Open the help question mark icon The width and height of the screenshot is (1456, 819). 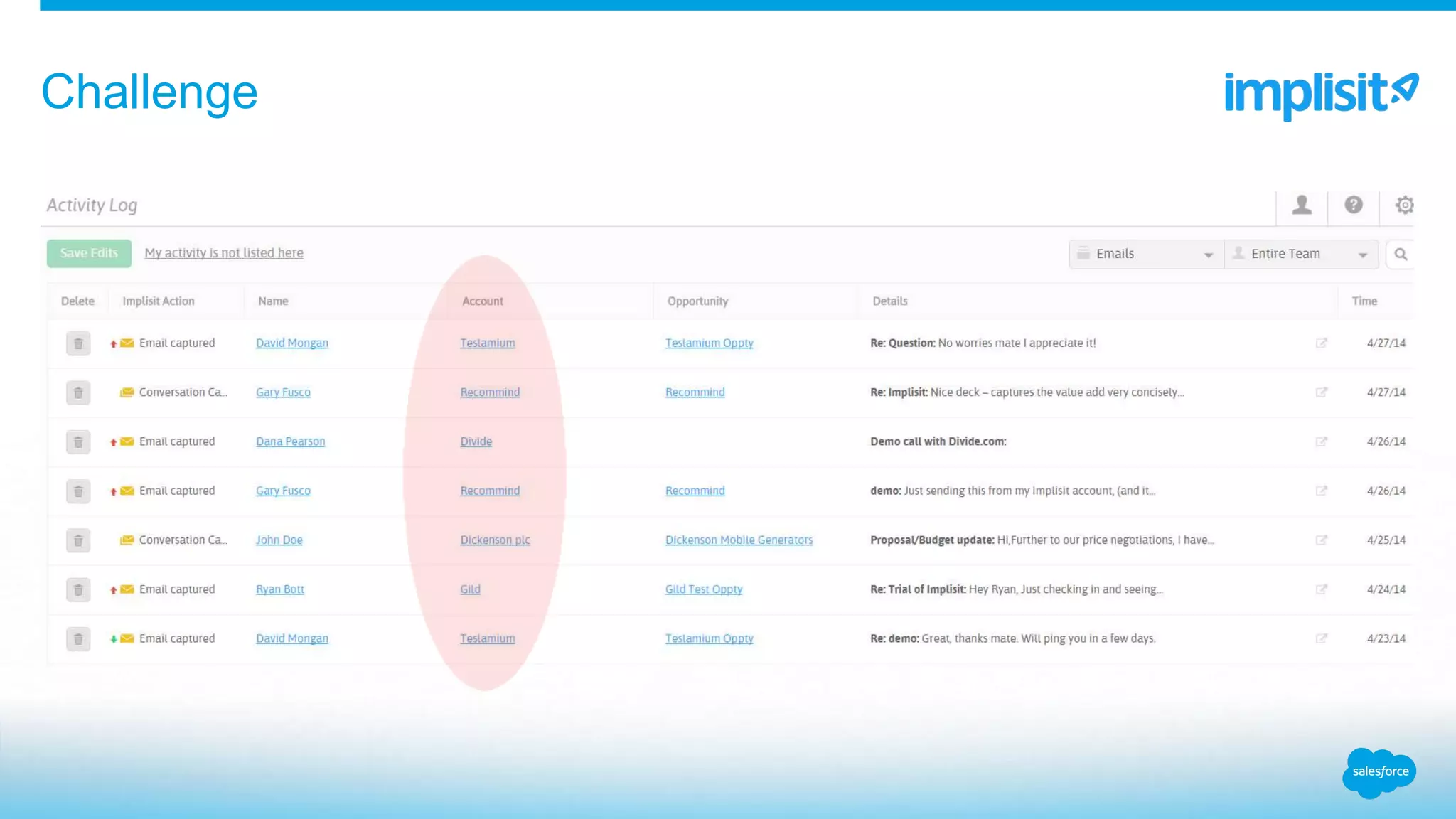click(1354, 205)
